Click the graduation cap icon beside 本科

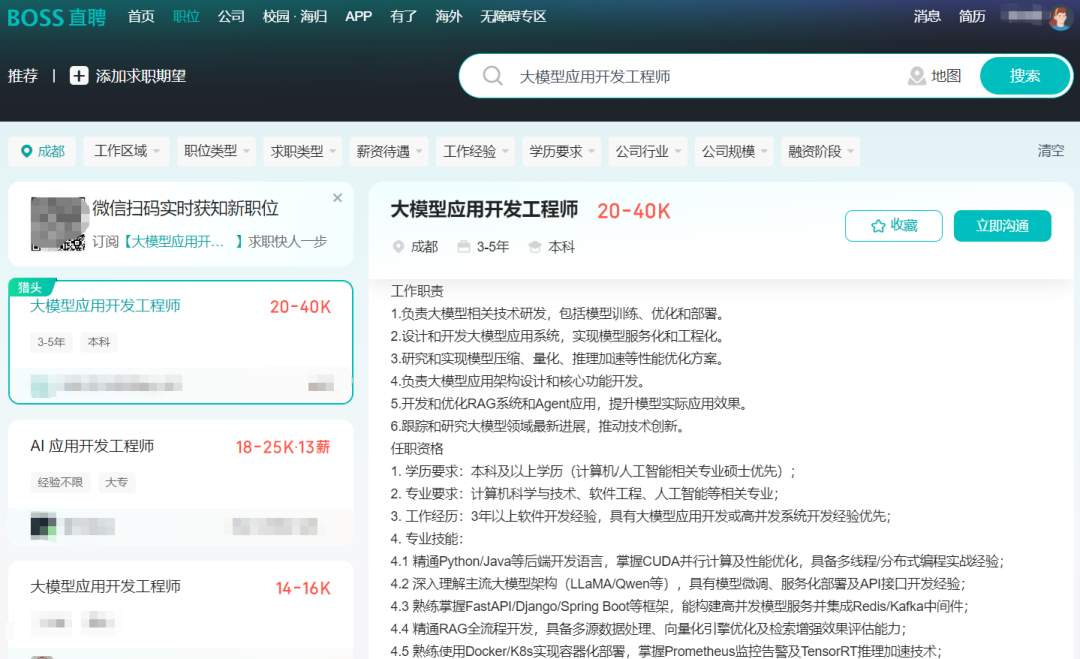(x=534, y=247)
